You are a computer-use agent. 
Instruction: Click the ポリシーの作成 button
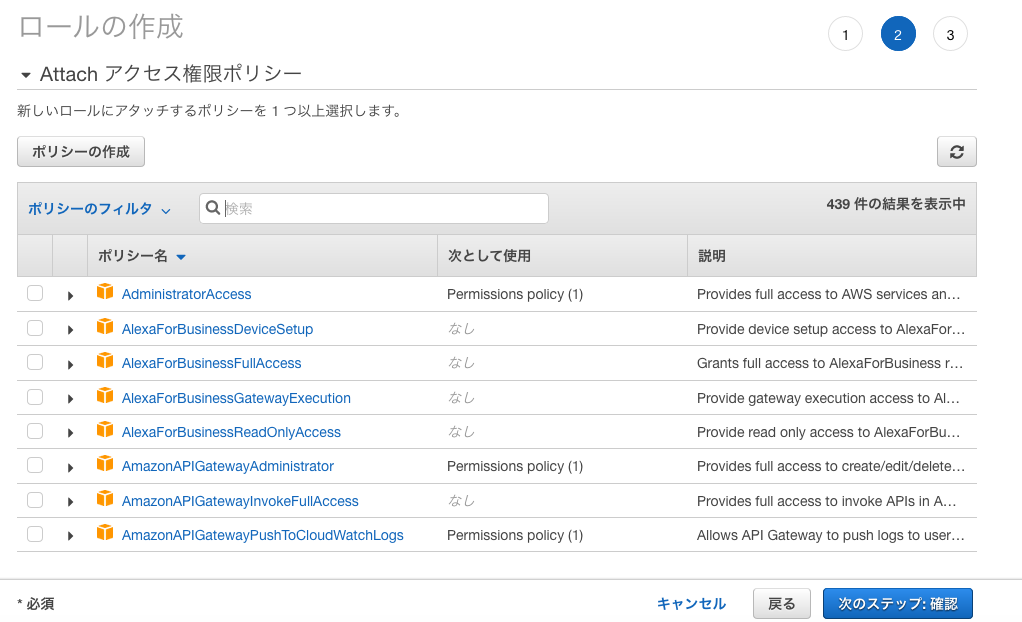coord(80,151)
